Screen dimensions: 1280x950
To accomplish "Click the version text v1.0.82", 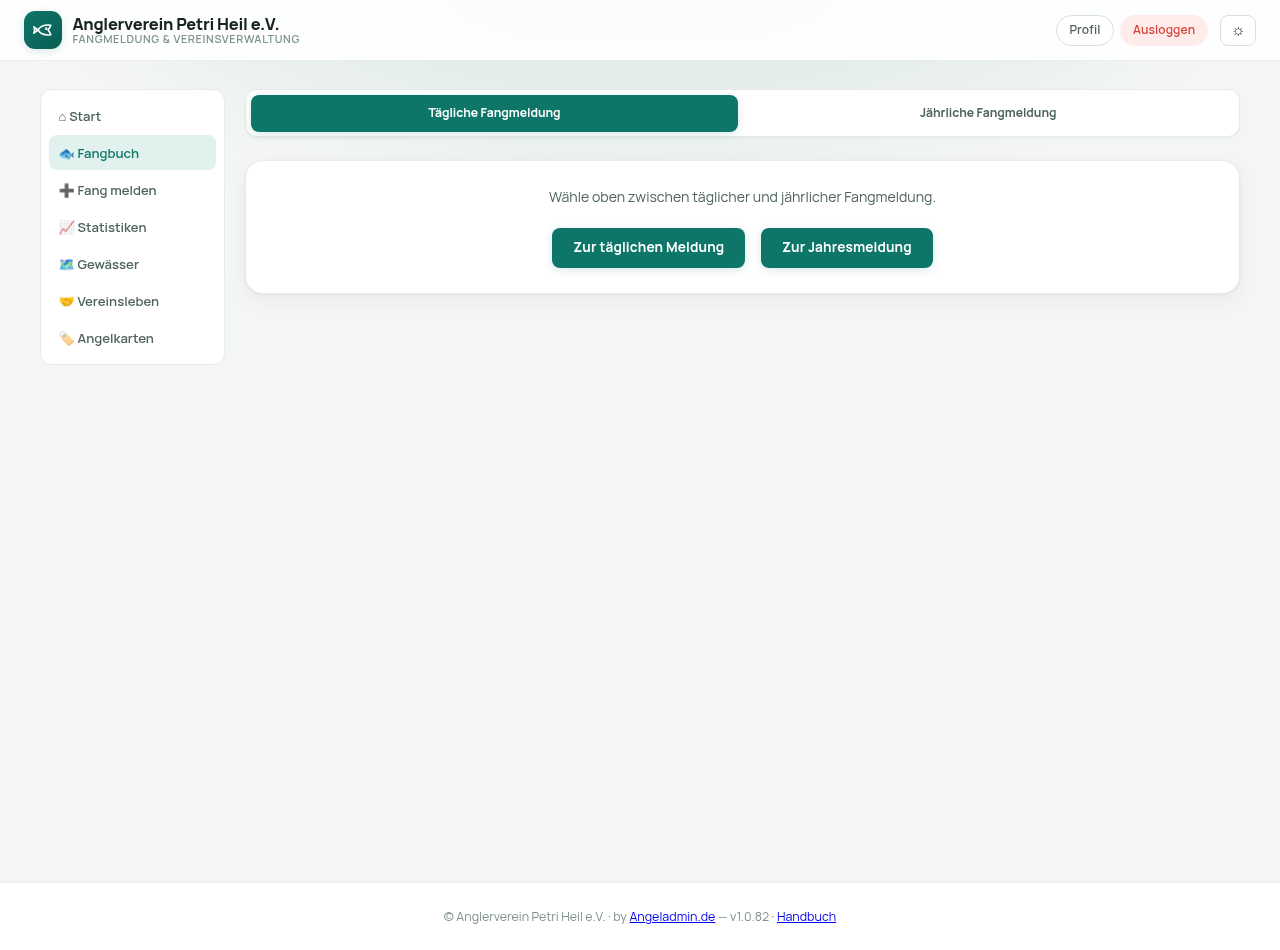I will click(x=749, y=916).
